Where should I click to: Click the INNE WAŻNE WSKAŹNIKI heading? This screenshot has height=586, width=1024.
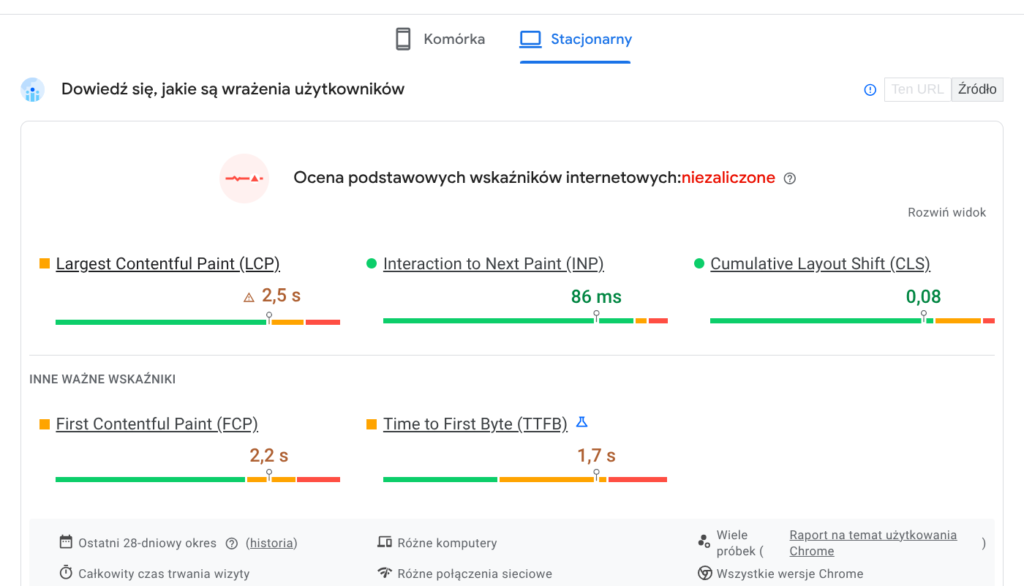(x=103, y=380)
